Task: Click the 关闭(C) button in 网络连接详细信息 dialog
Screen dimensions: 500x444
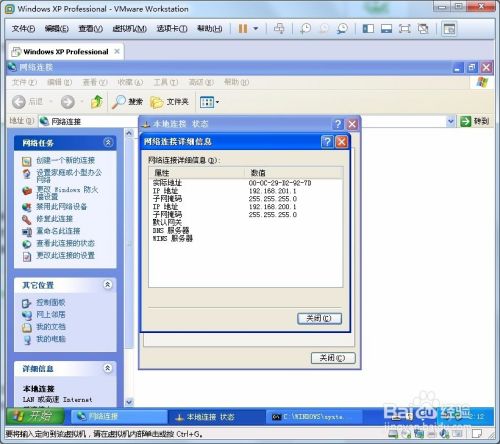Action: pyautogui.click(x=319, y=318)
